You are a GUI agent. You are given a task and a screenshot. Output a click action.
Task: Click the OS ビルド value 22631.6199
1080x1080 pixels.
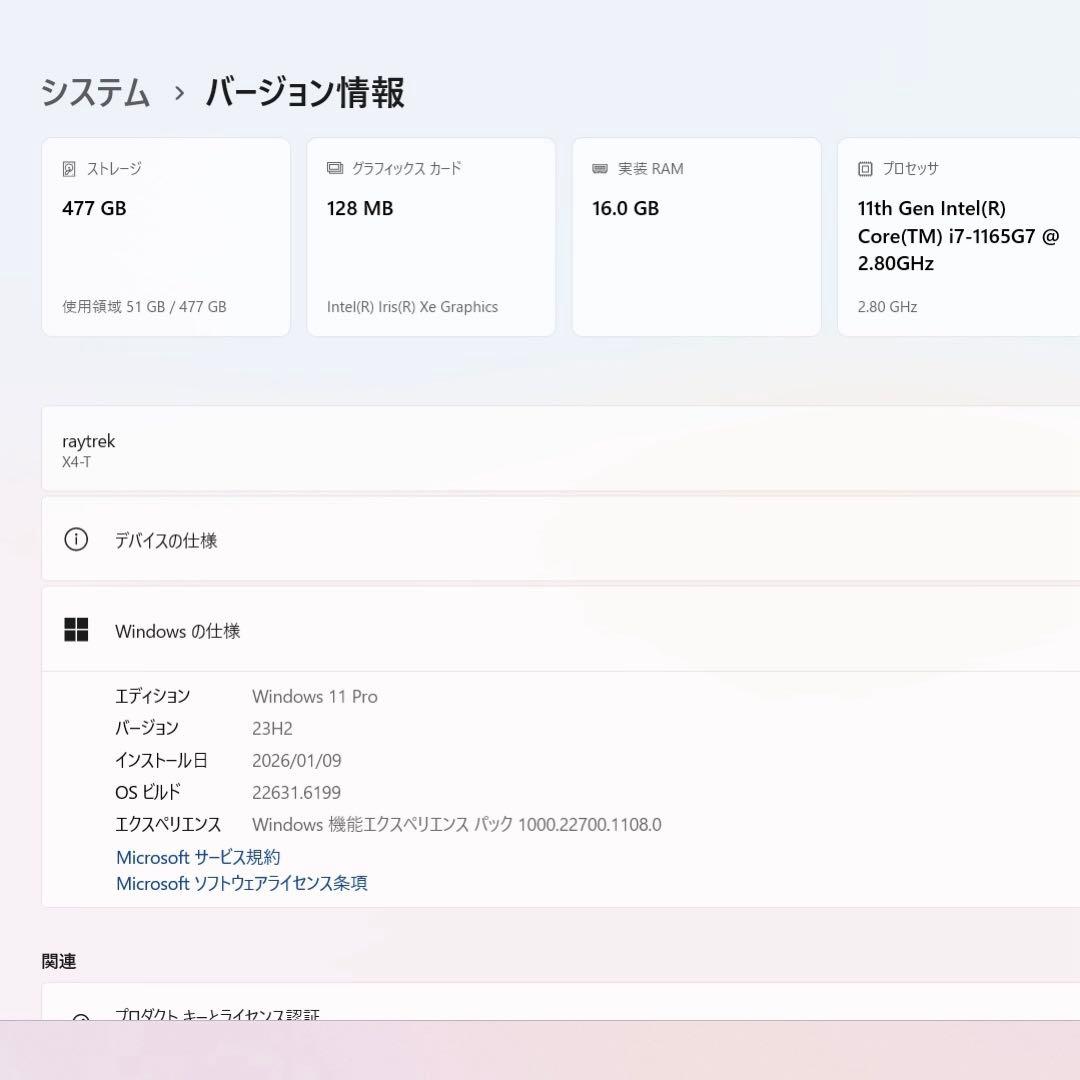pyautogui.click(x=298, y=792)
